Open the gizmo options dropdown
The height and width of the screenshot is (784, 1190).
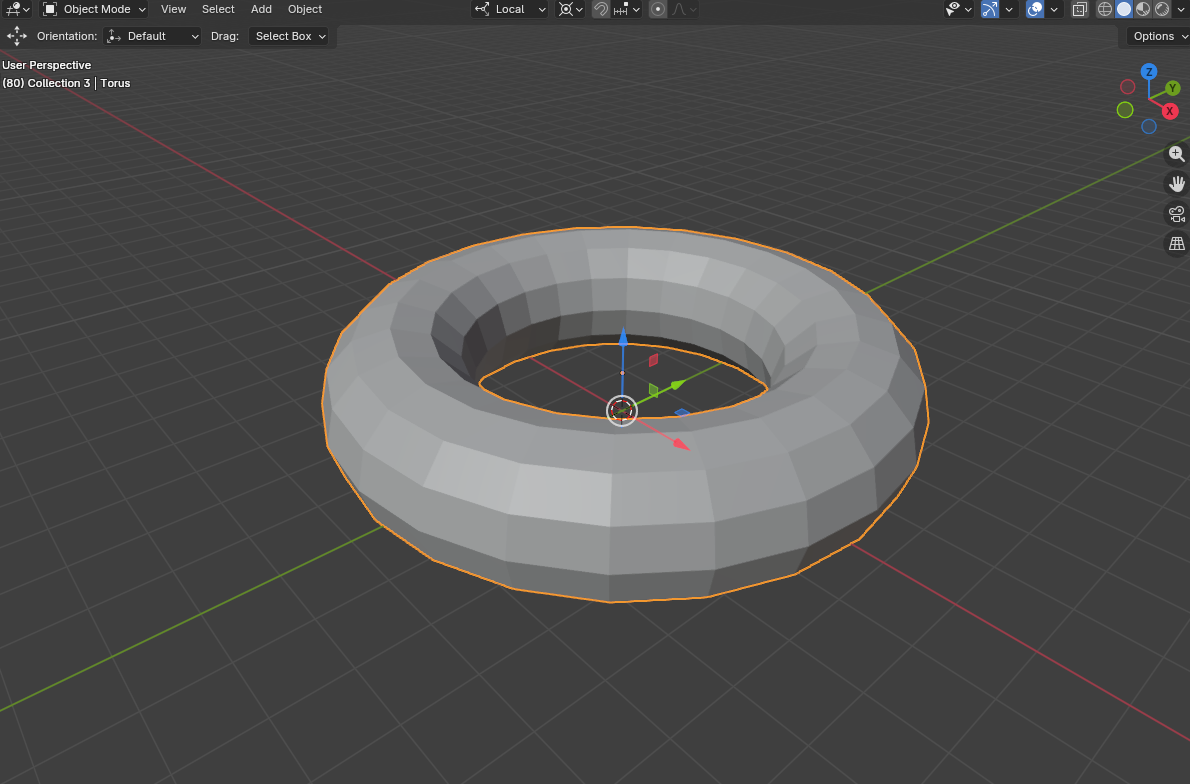(x=1009, y=9)
